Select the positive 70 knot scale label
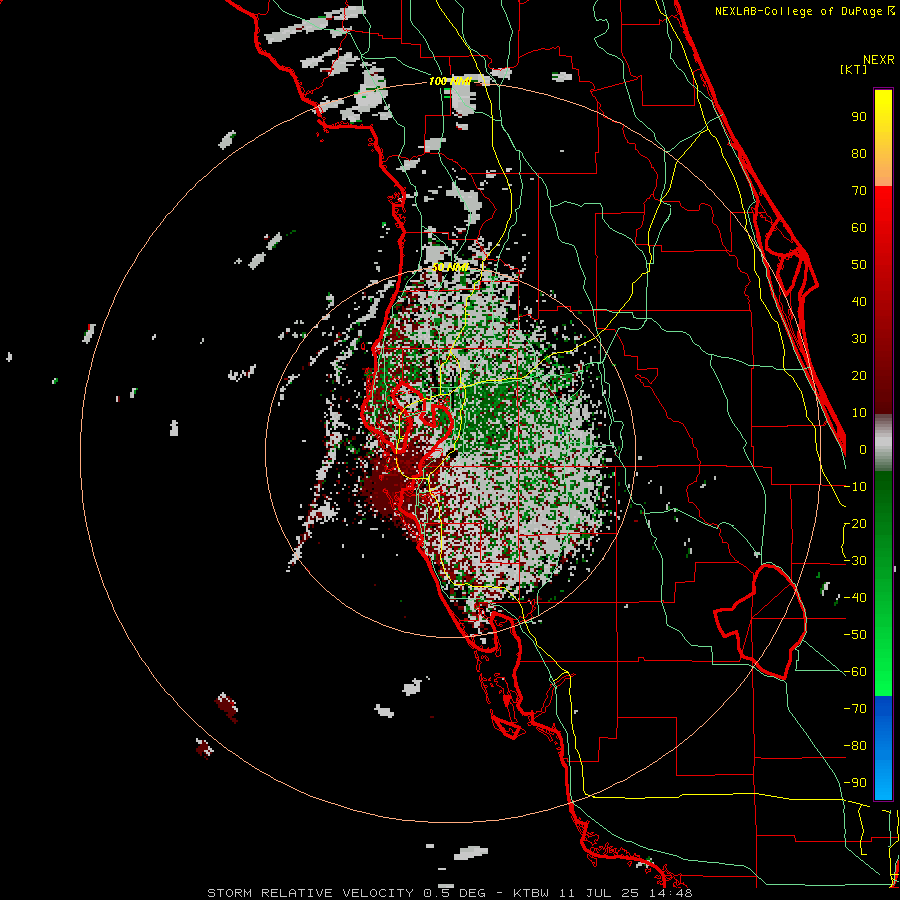Screen dimensions: 900x900 pyautogui.click(x=859, y=191)
